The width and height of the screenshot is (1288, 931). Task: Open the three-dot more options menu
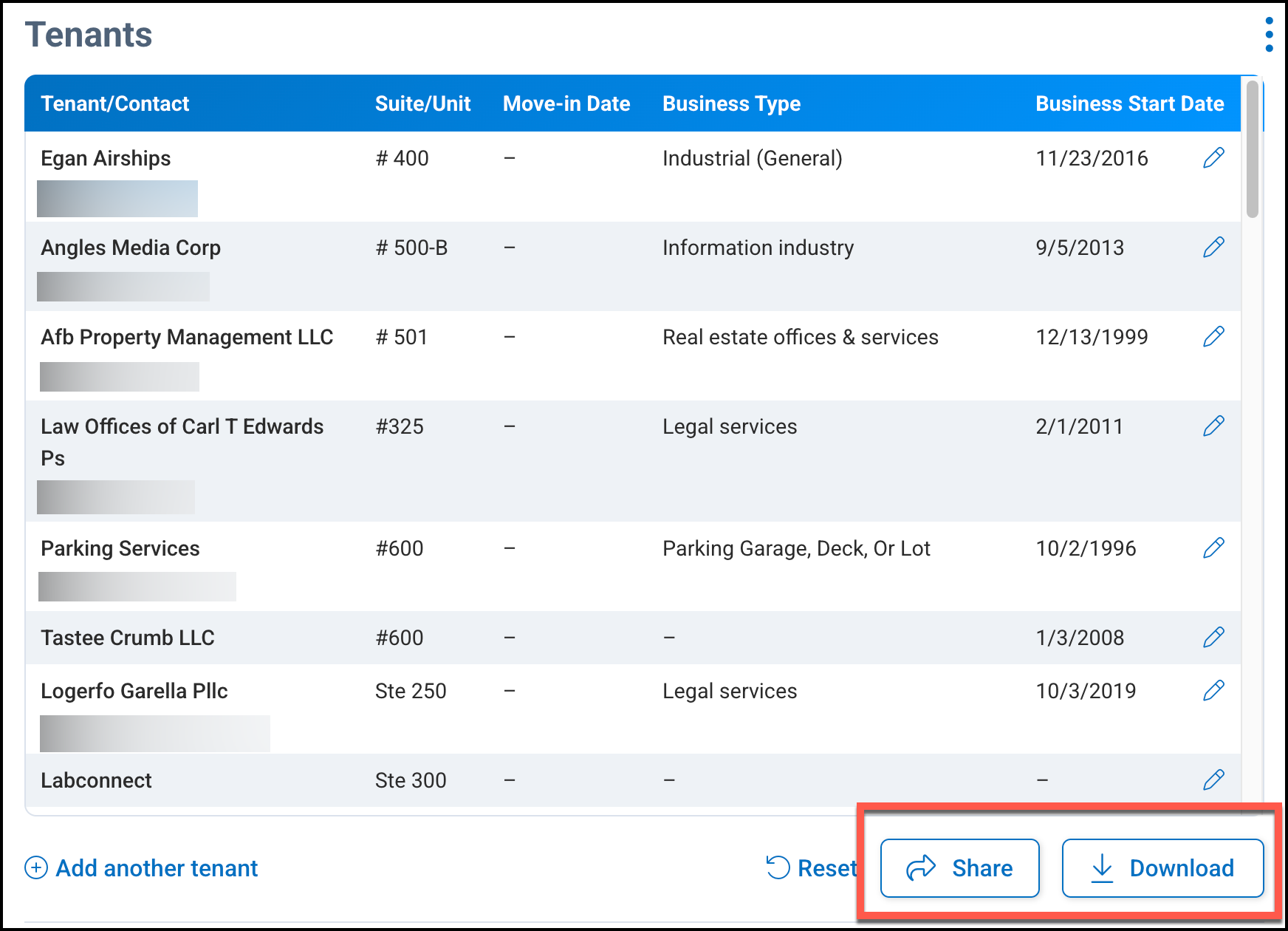[1269, 35]
